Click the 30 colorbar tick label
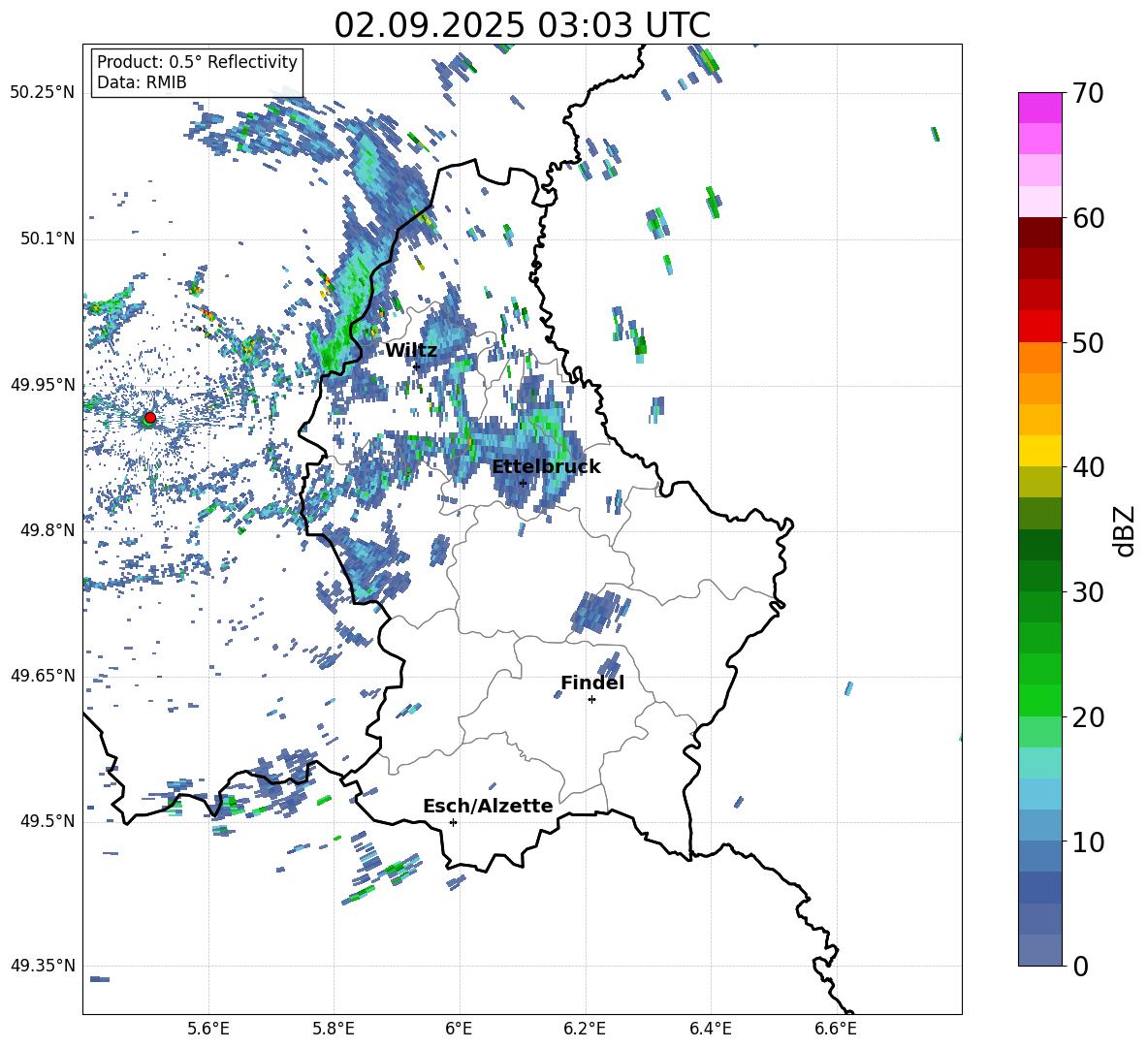The width and height of the screenshot is (1148, 1048). pyautogui.click(x=1088, y=592)
